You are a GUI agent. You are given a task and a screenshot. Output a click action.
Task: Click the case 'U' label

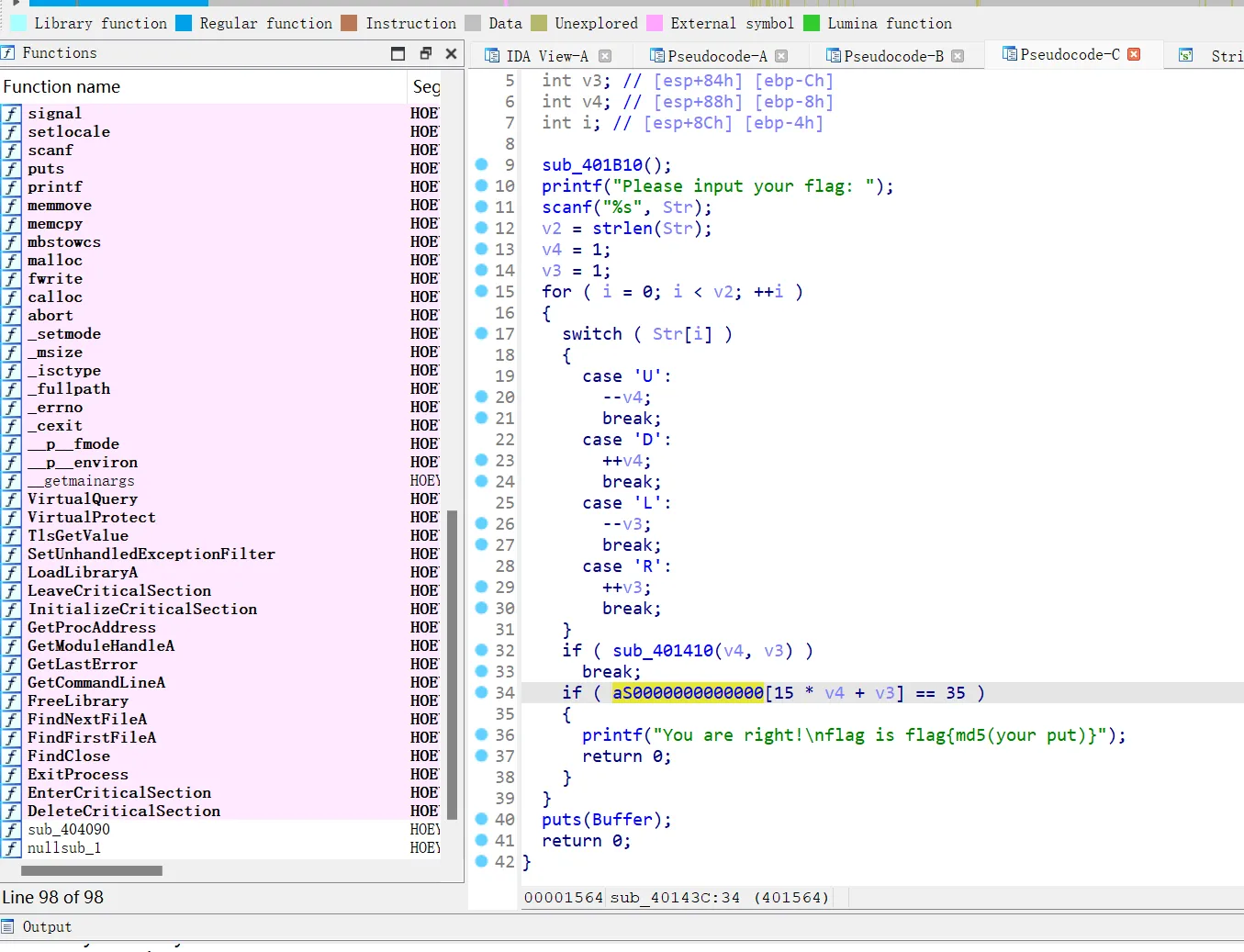[626, 376]
